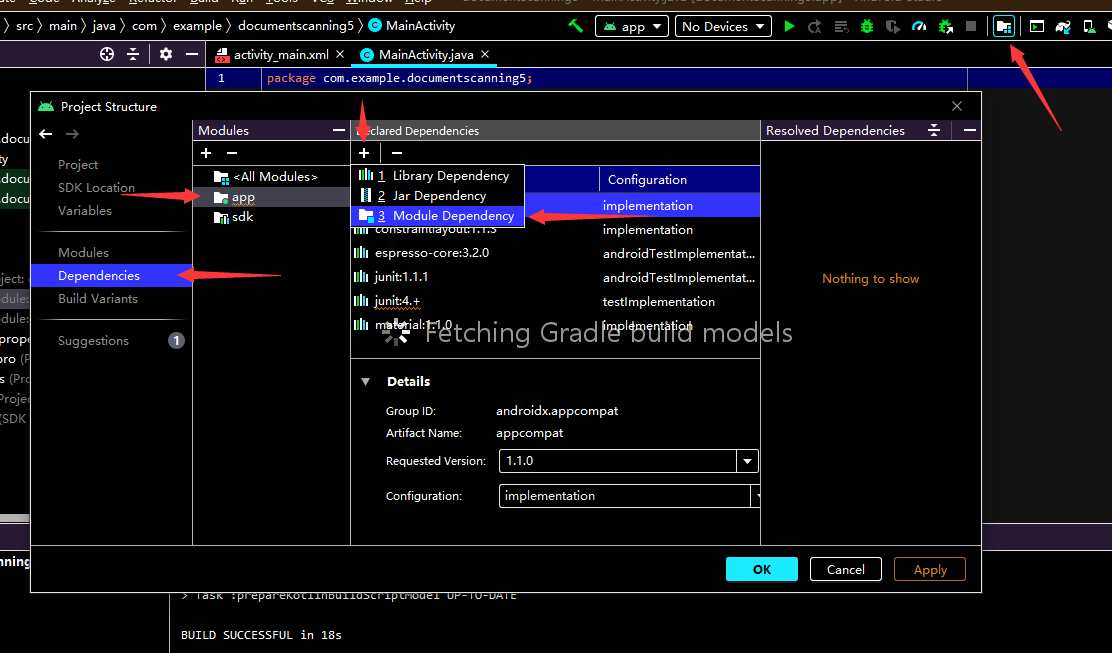The width and height of the screenshot is (1112, 653).
Task: Click the project pane hide minus icon
Action: click(x=191, y=54)
